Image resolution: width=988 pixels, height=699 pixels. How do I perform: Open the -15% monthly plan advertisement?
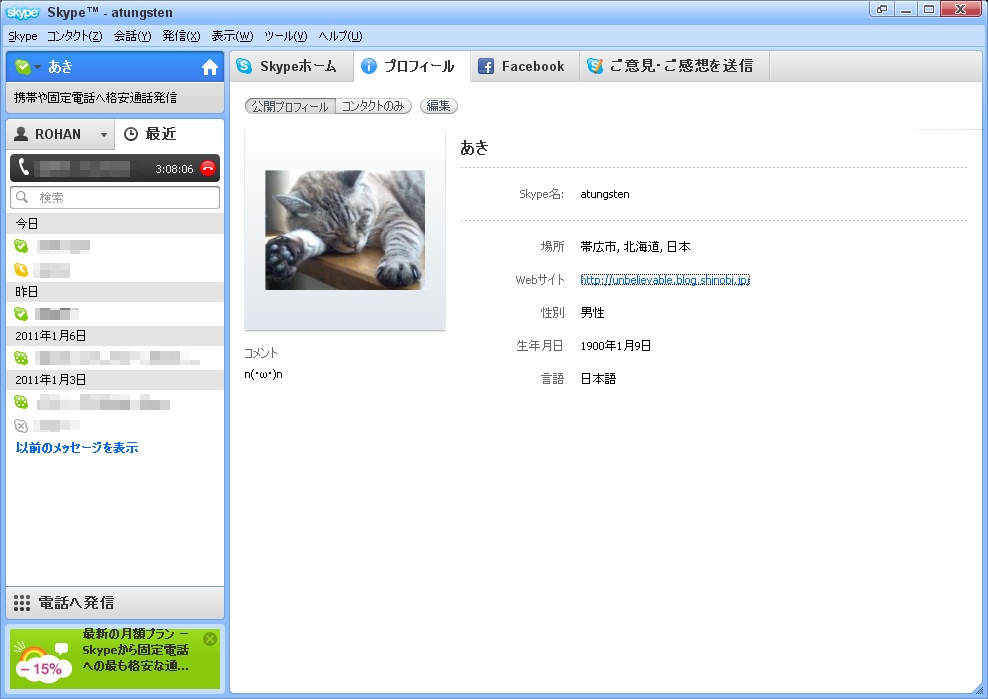point(115,659)
